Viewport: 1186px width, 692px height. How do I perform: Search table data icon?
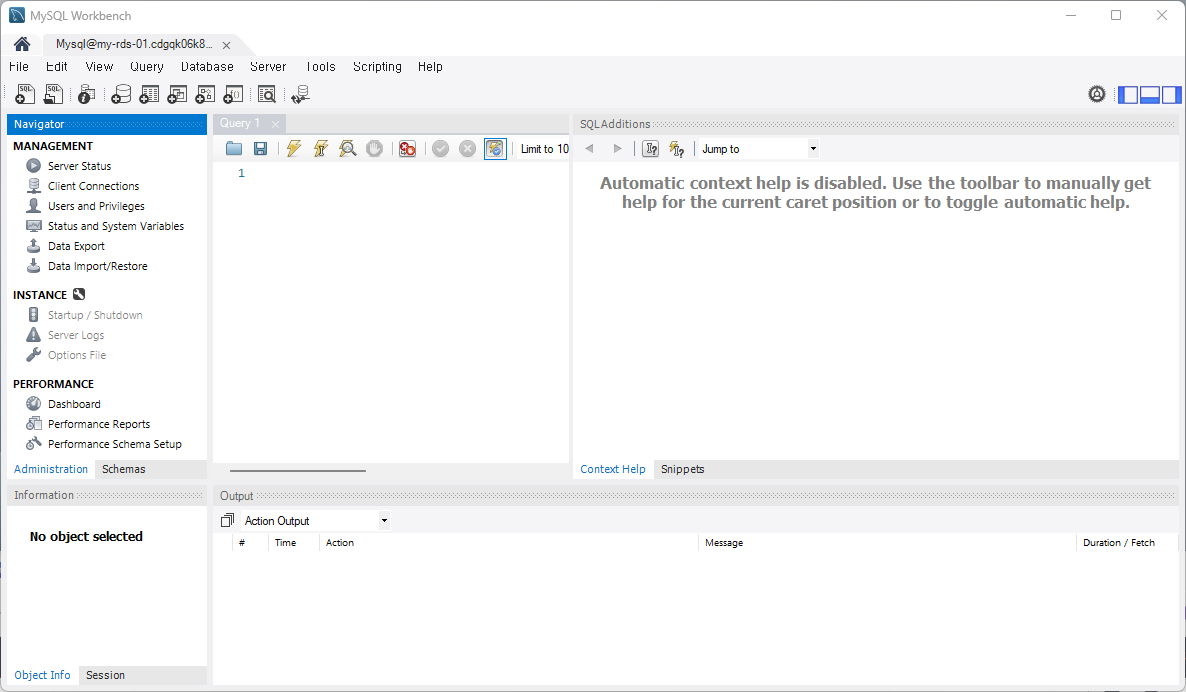click(266, 94)
